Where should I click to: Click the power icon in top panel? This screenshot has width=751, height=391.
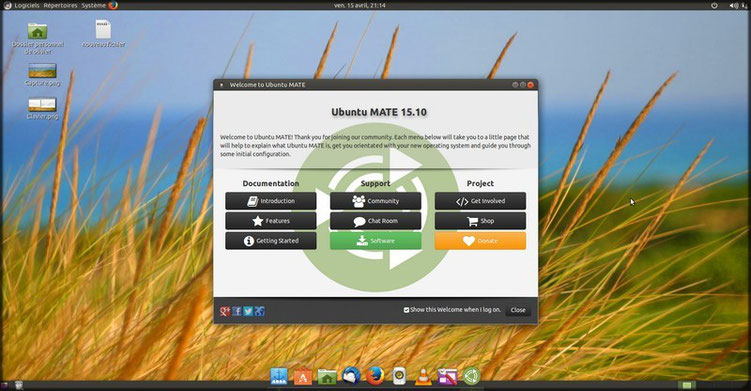[x=714, y=5]
